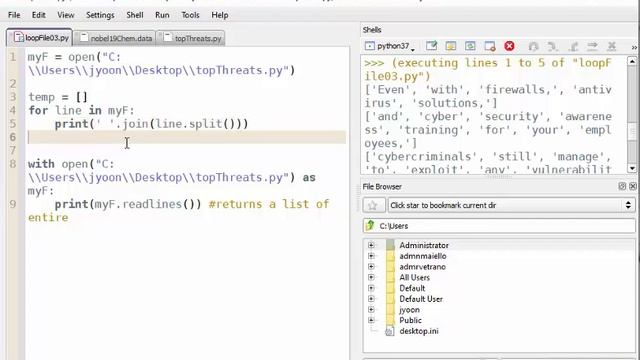Screen dimensions: 640x360
Task: Click the greyed postmortem debug icon
Action: 533,46
